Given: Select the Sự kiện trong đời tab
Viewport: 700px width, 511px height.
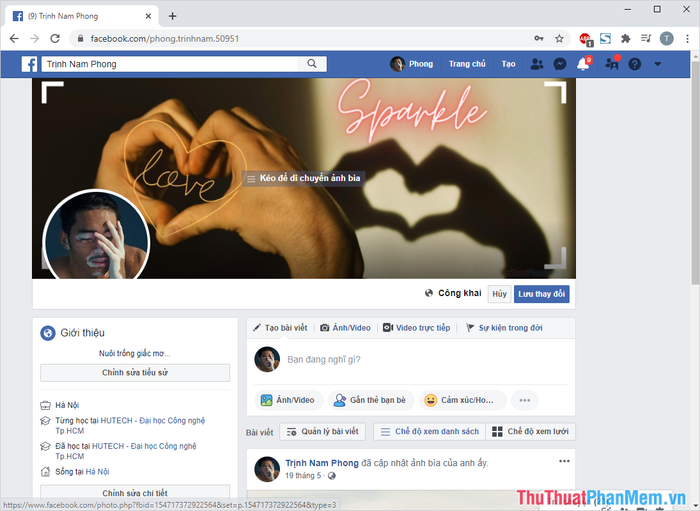Looking at the screenshot, I should [504, 328].
